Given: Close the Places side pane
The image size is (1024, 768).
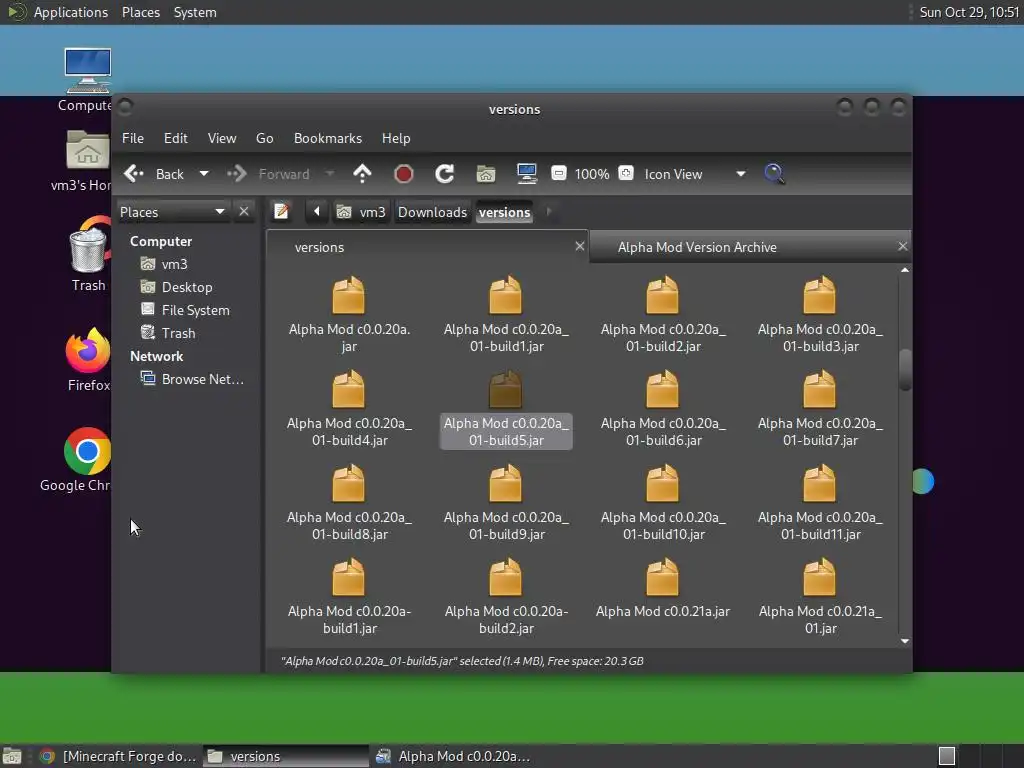Looking at the screenshot, I should pos(244,212).
